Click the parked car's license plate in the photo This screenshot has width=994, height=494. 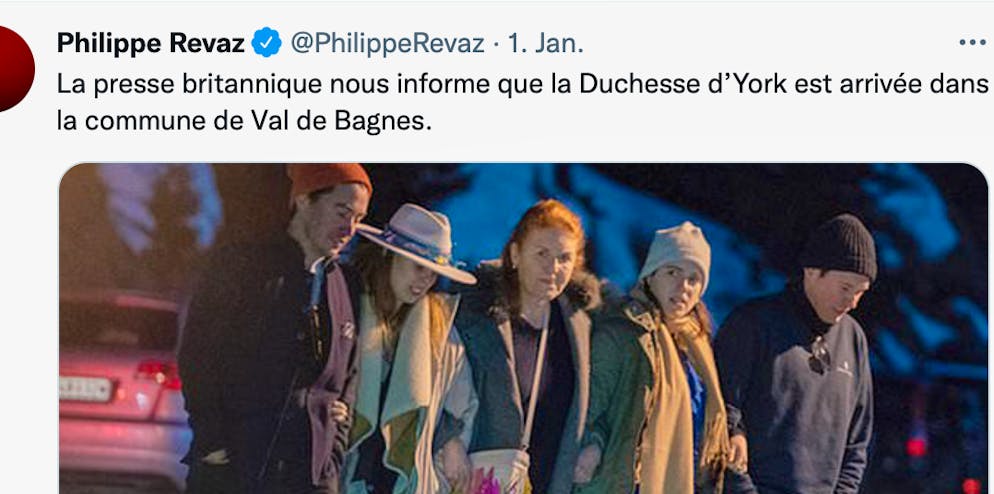85,388
